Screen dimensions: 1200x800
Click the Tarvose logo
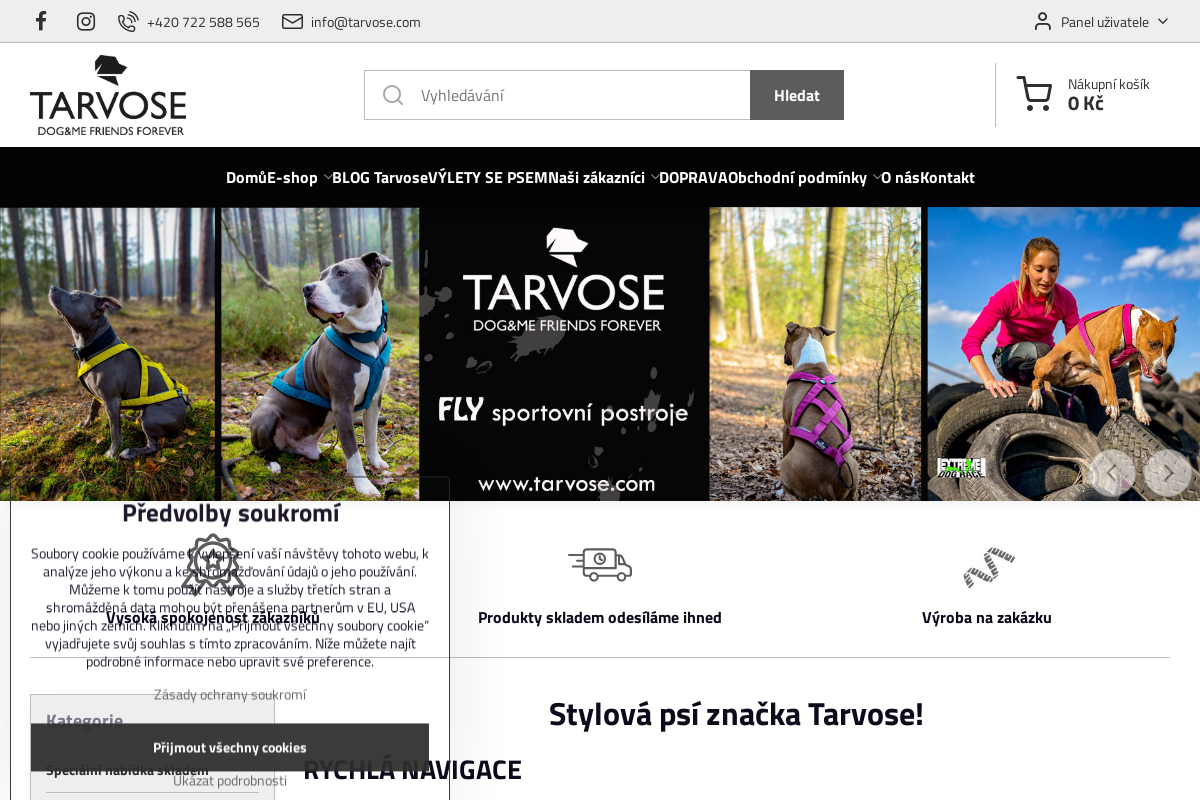[x=108, y=94]
